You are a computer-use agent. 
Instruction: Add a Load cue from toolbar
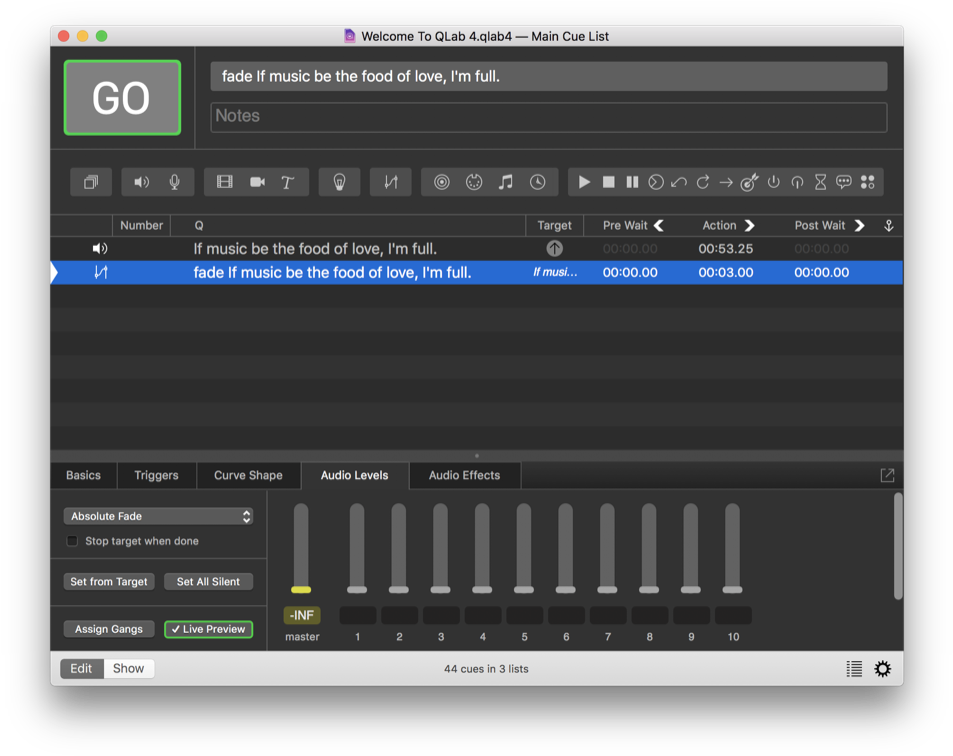(x=656, y=182)
